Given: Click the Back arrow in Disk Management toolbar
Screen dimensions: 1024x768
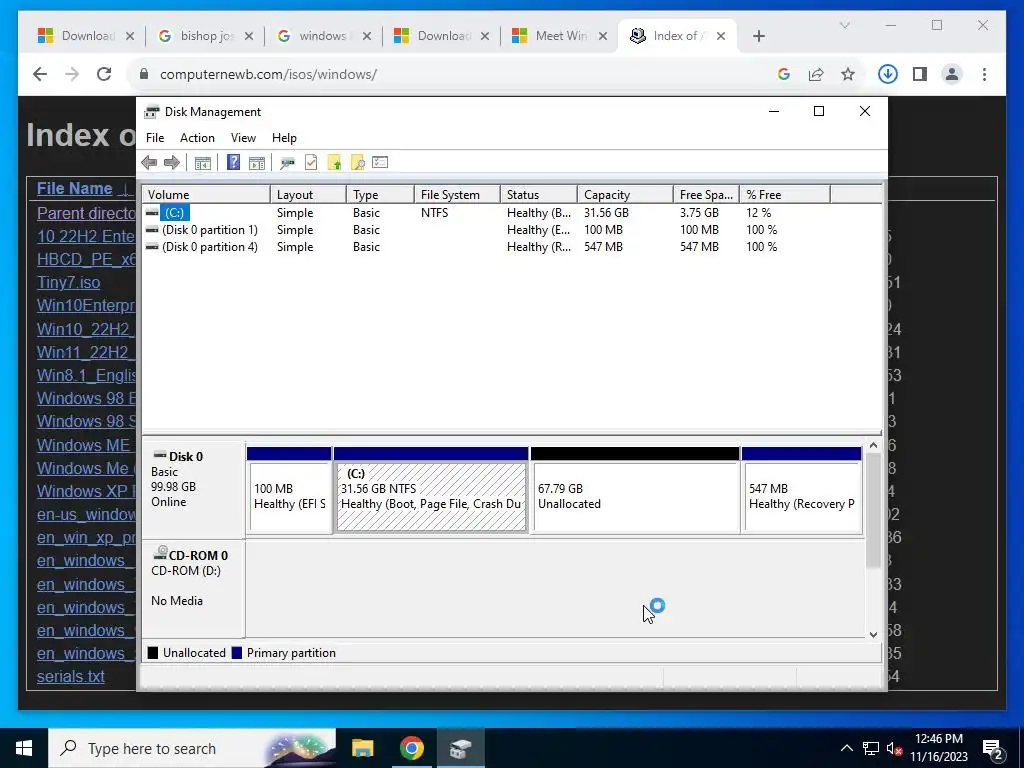Looking at the screenshot, I should [149, 163].
